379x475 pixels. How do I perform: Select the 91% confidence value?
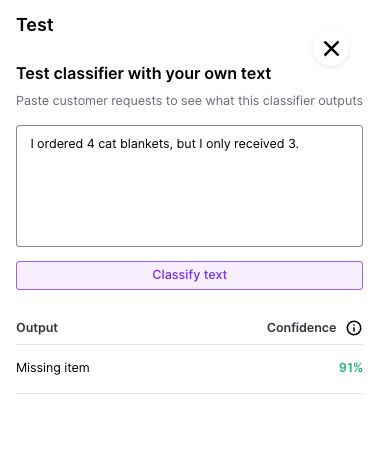(x=351, y=368)
